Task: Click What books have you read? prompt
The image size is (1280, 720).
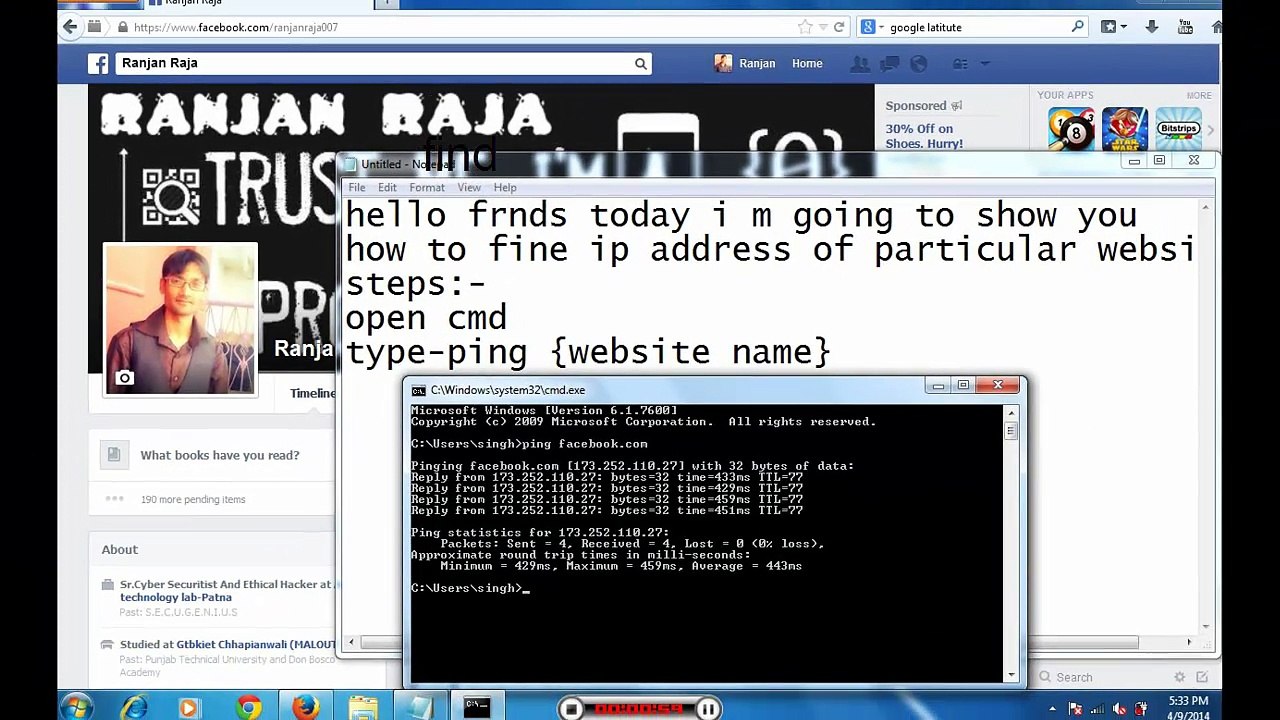Action: [220, 455]
